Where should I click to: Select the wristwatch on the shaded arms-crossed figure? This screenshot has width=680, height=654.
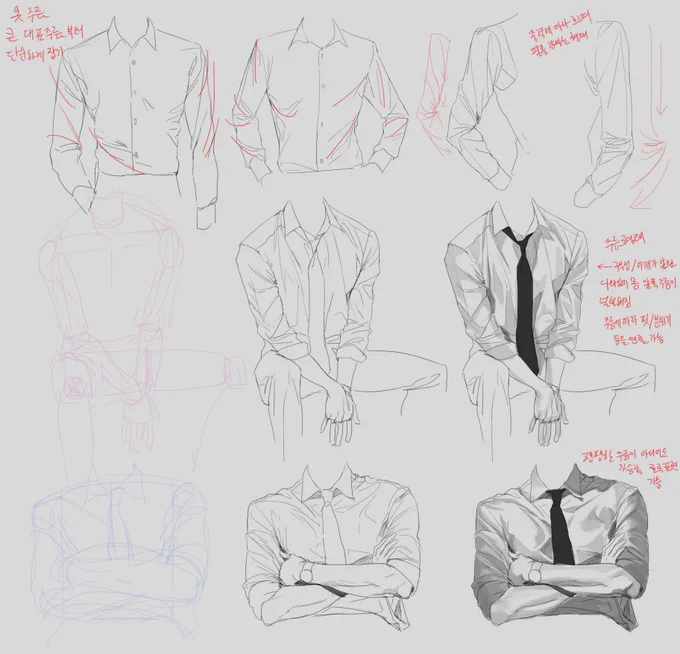pos(534,573)
